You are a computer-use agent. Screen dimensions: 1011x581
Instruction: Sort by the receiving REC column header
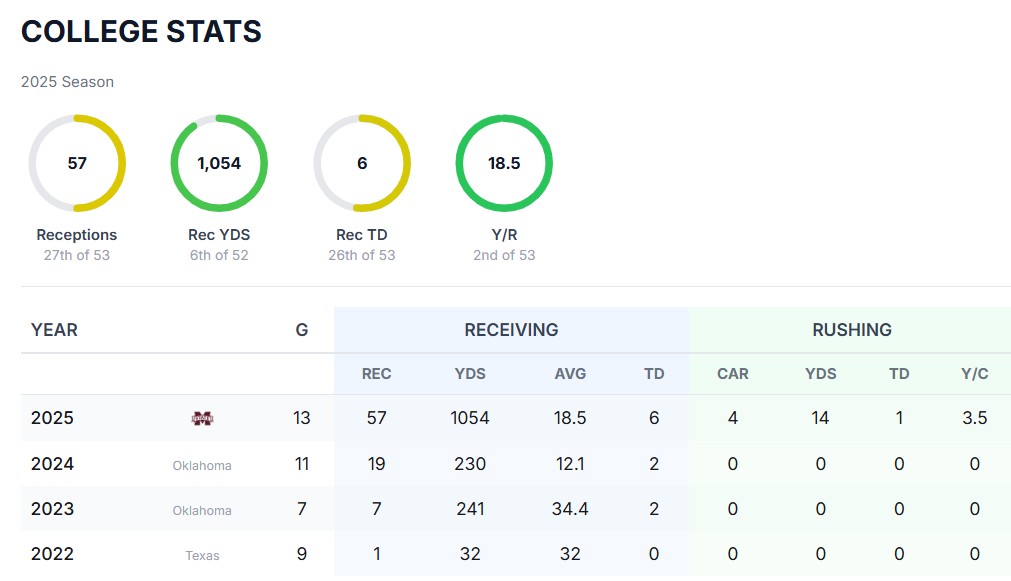click(x=377, y=374)
